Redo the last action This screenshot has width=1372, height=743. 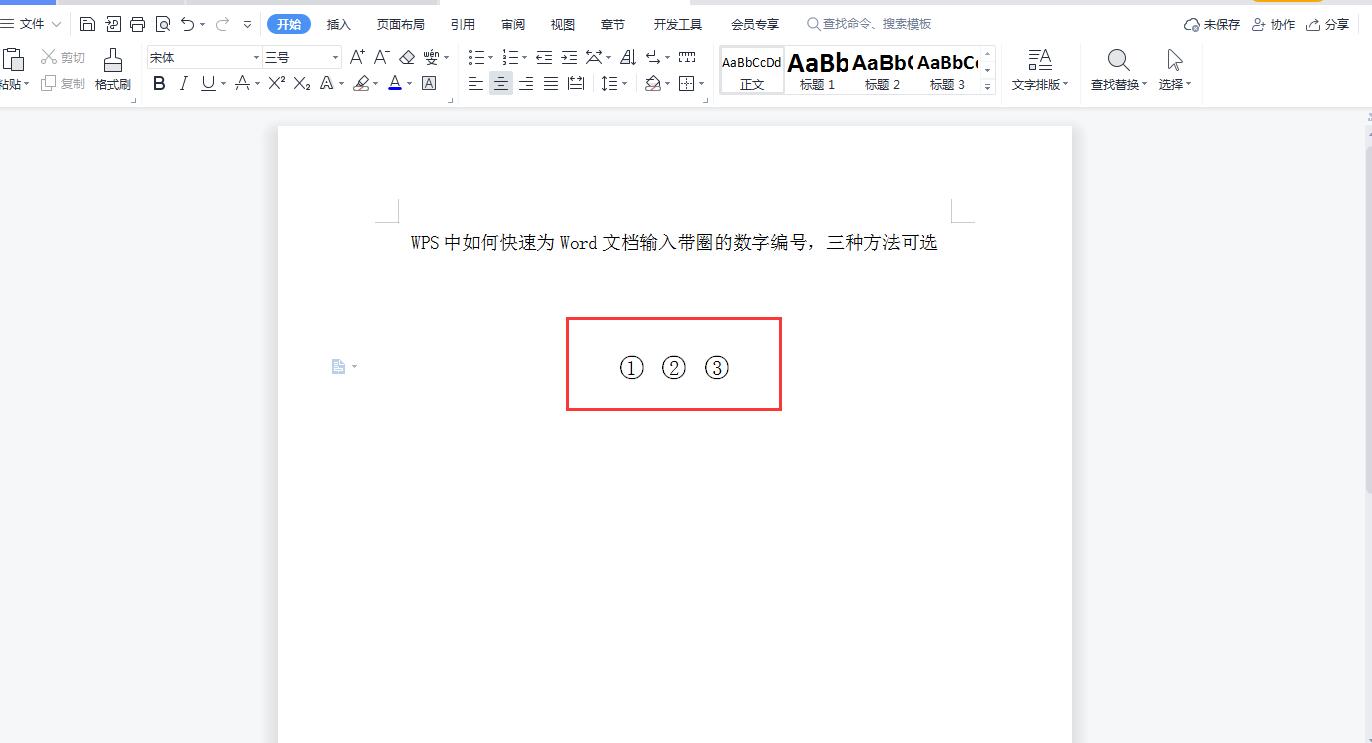[x=222, y=24]
